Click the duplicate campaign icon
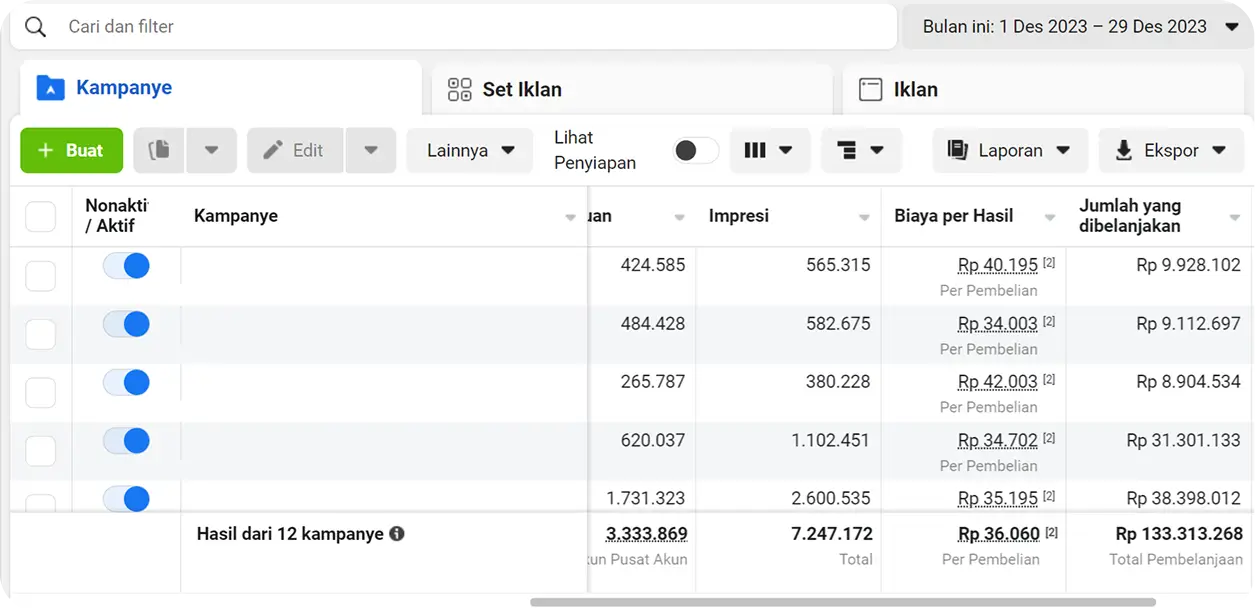1255x611 pixels. [x=158, y=150]
